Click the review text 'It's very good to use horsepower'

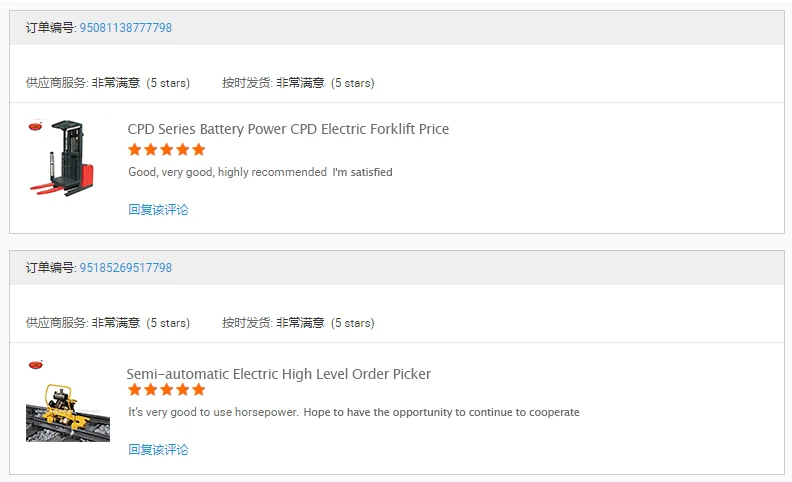pos(213,412)
